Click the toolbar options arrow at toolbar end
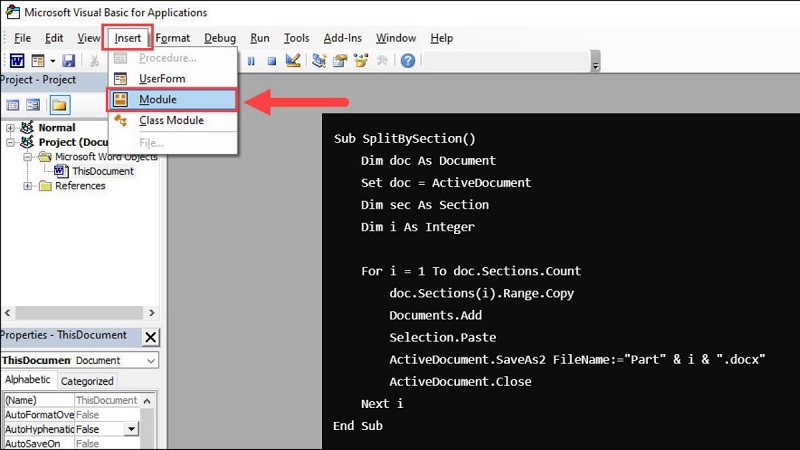Viewport: 800px width, 450px height. (x=595, y=61)
